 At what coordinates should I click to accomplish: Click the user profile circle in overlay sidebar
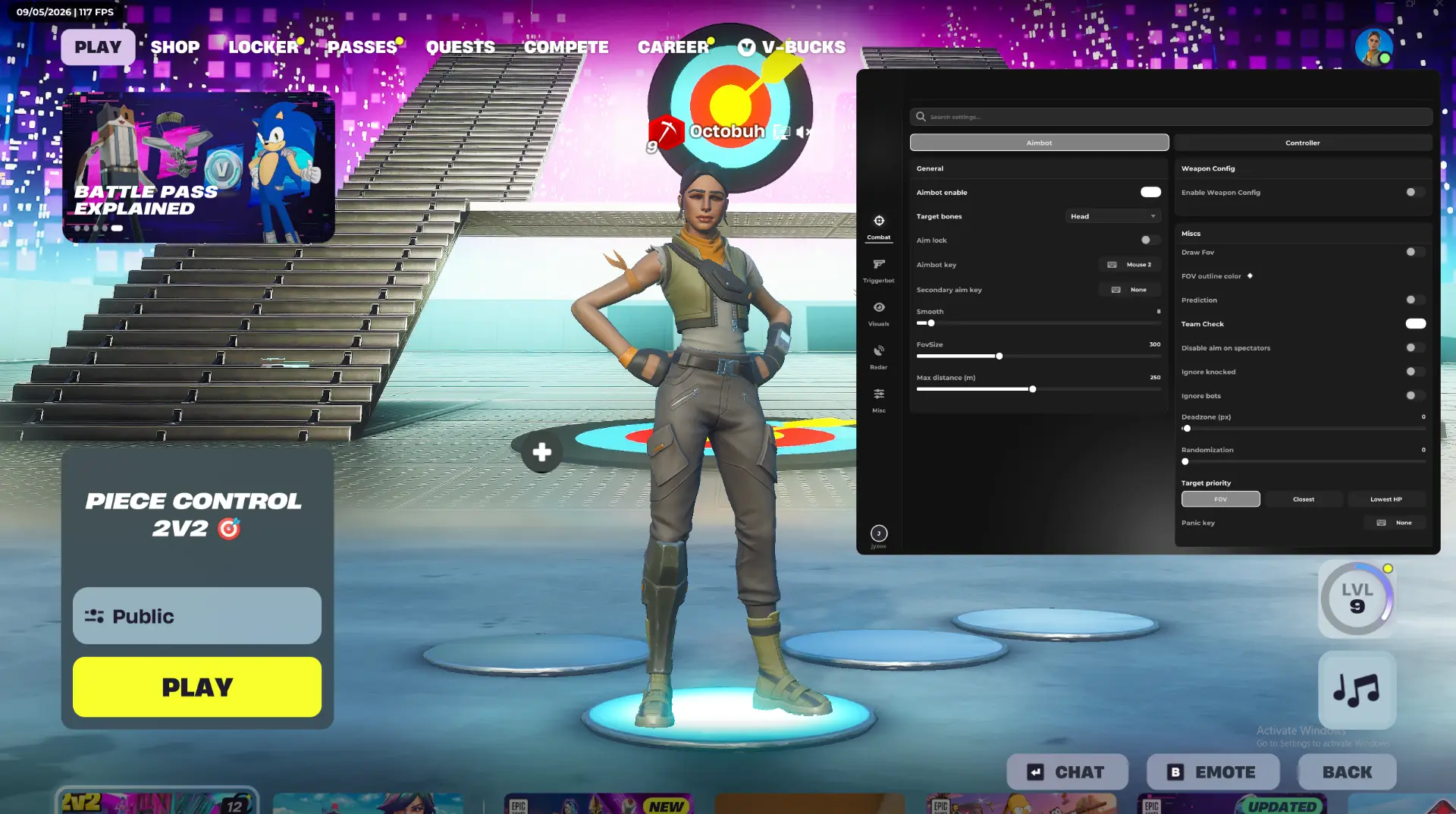point(879,533)
